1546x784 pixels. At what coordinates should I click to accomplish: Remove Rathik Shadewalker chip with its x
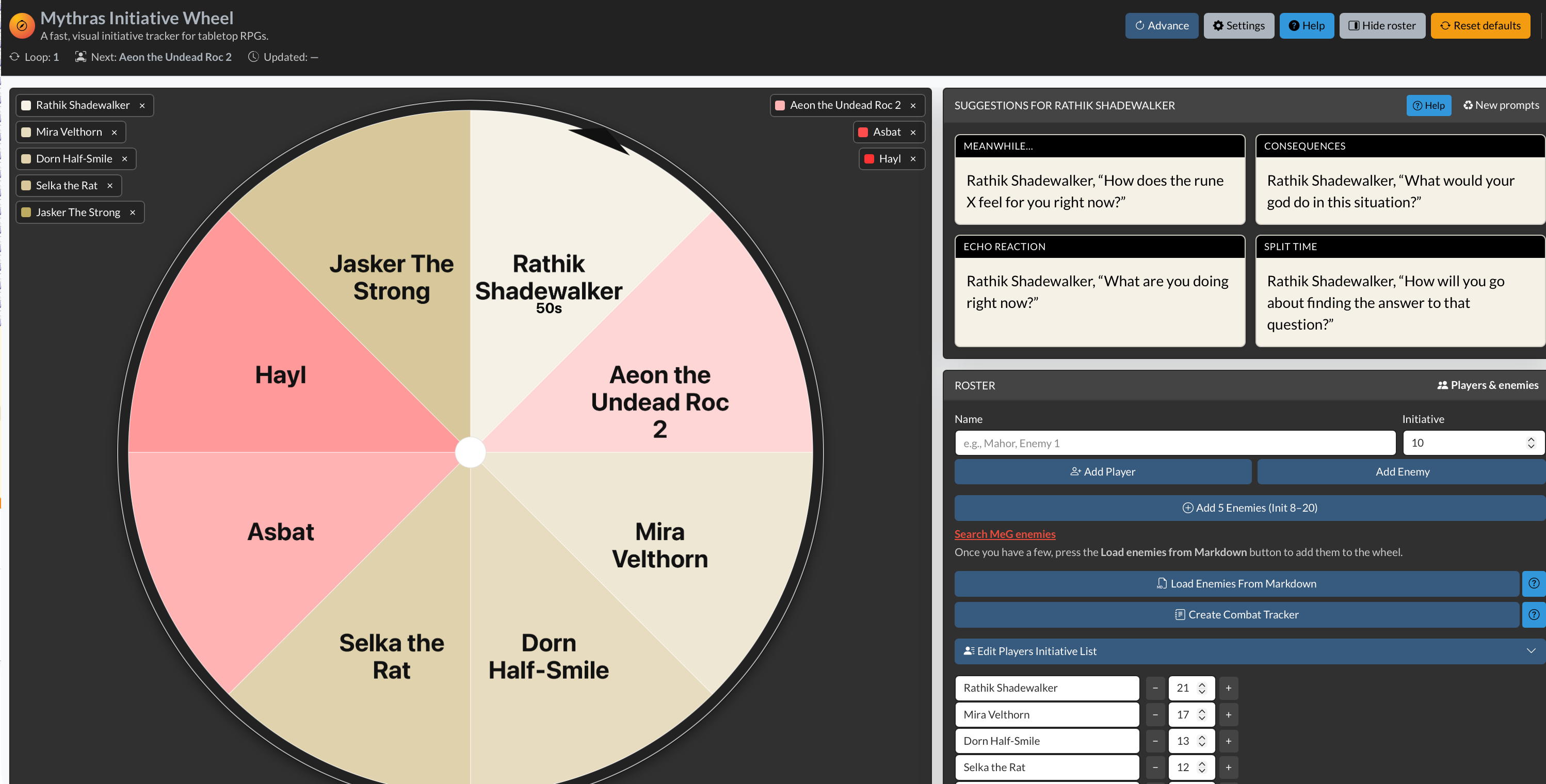142,106
